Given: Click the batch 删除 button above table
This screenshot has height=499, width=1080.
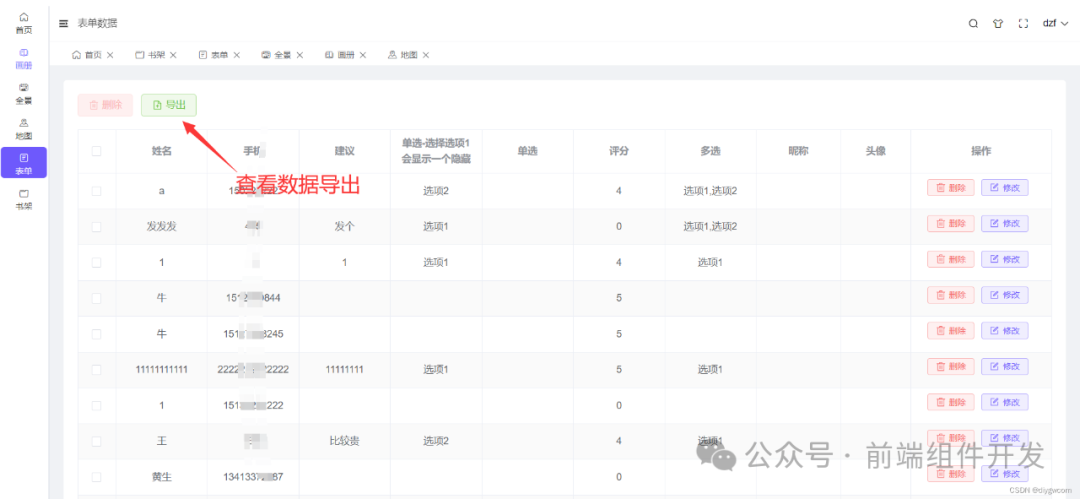Looking at the screenshot, I should (105, 105).
